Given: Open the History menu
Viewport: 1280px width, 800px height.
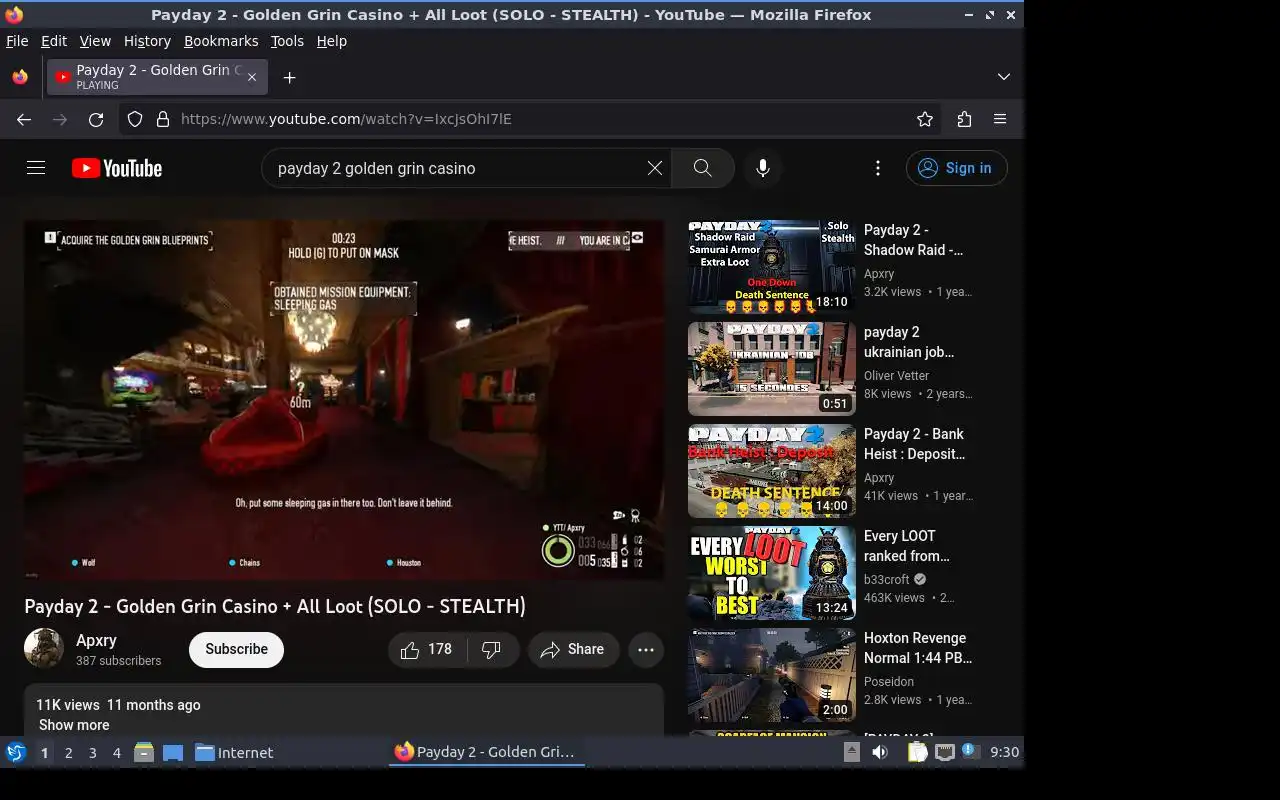Looking at the screenshot, I should pos(147,41).
